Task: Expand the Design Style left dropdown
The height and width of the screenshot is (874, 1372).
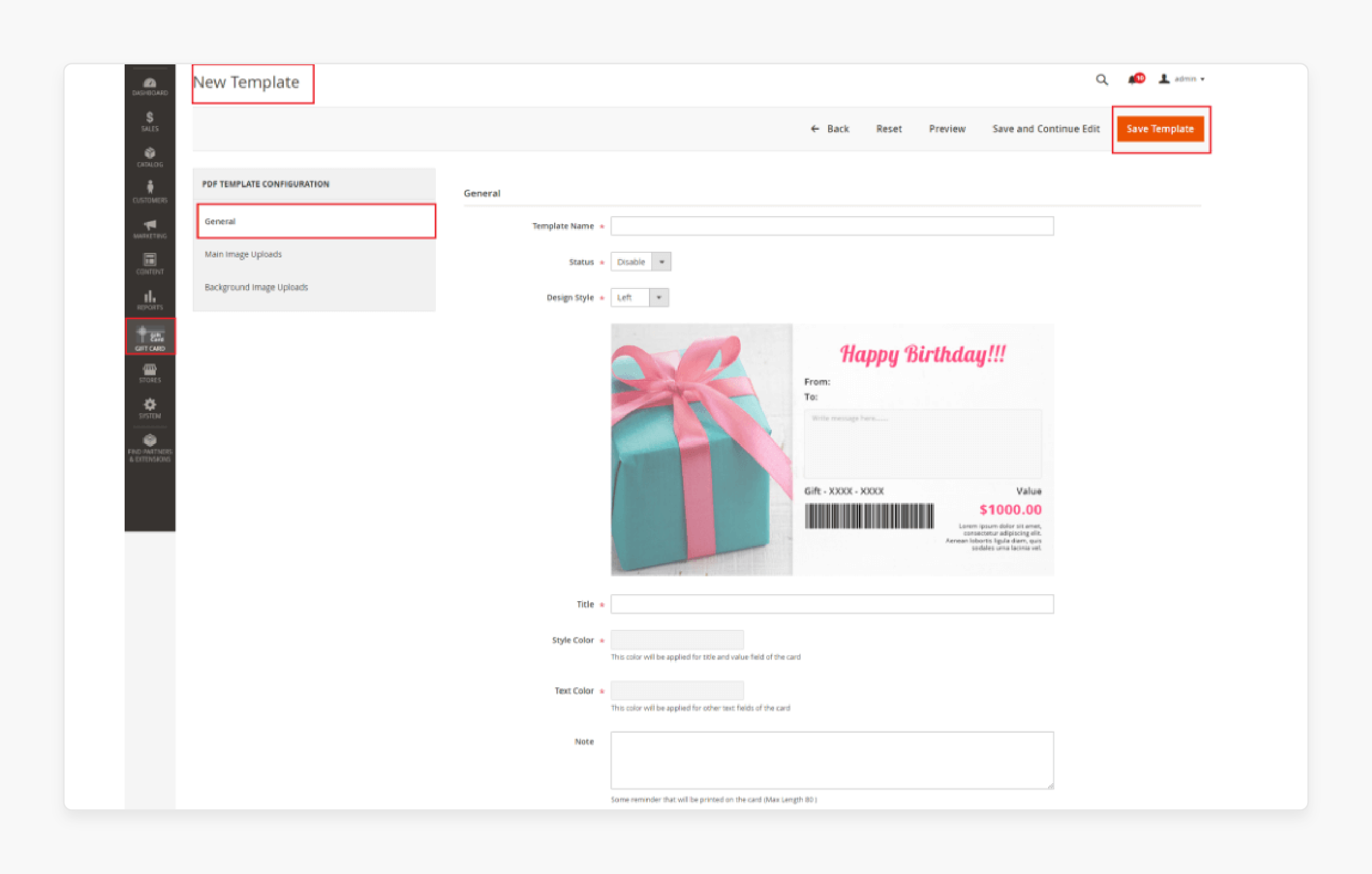Action: click(658, 297)
